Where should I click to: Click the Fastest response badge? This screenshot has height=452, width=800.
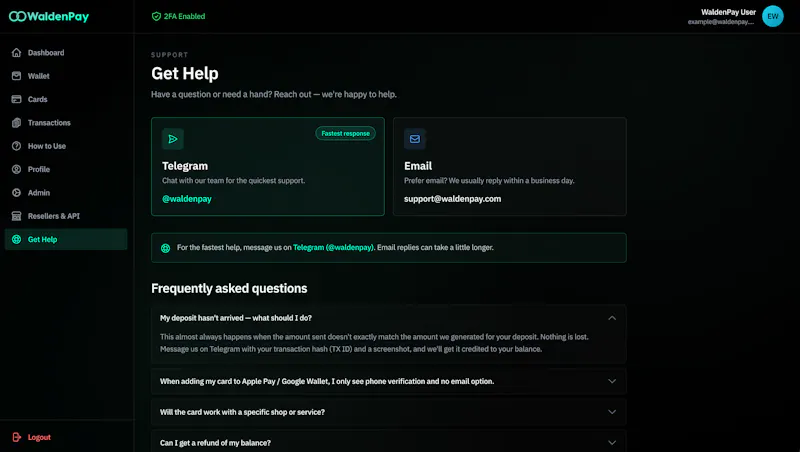[x=345, y=133]
